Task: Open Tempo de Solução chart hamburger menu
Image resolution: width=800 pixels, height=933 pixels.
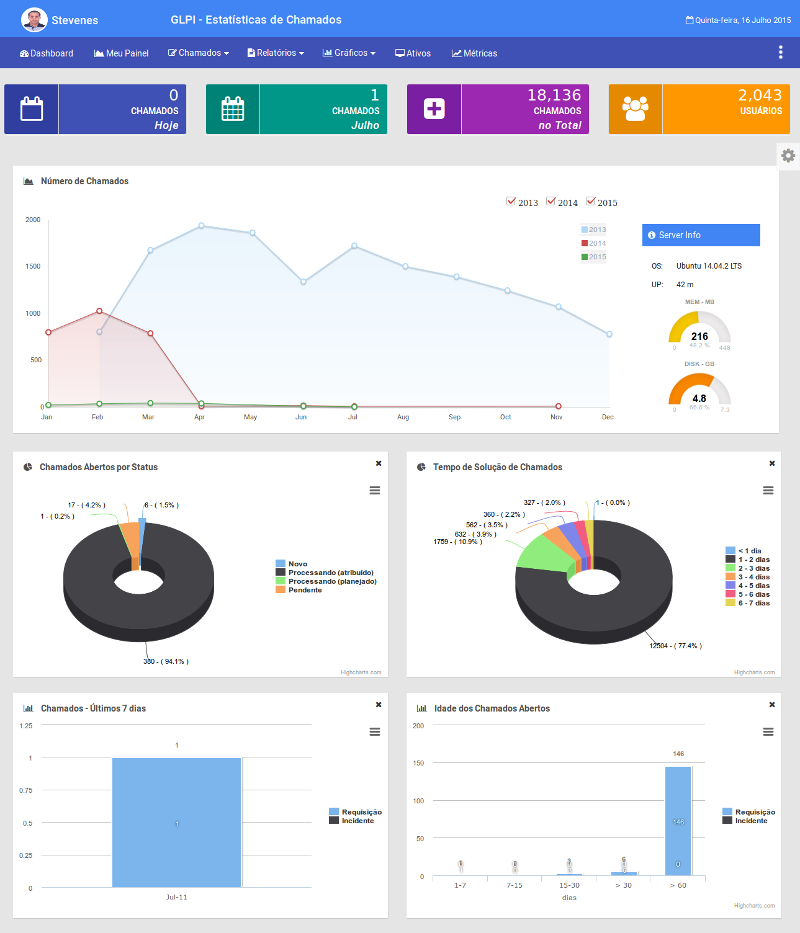Action: pos(768,490)
